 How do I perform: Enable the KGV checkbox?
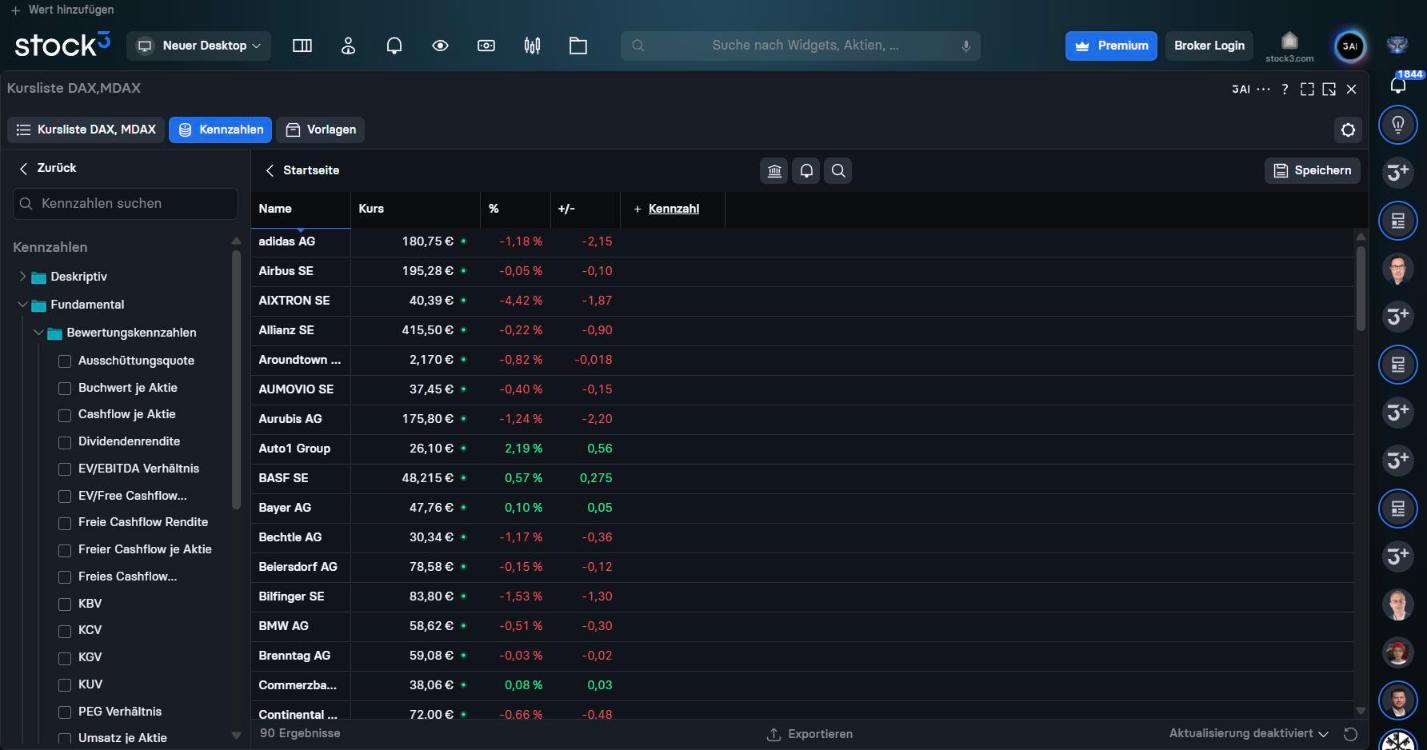coord(65,658)
